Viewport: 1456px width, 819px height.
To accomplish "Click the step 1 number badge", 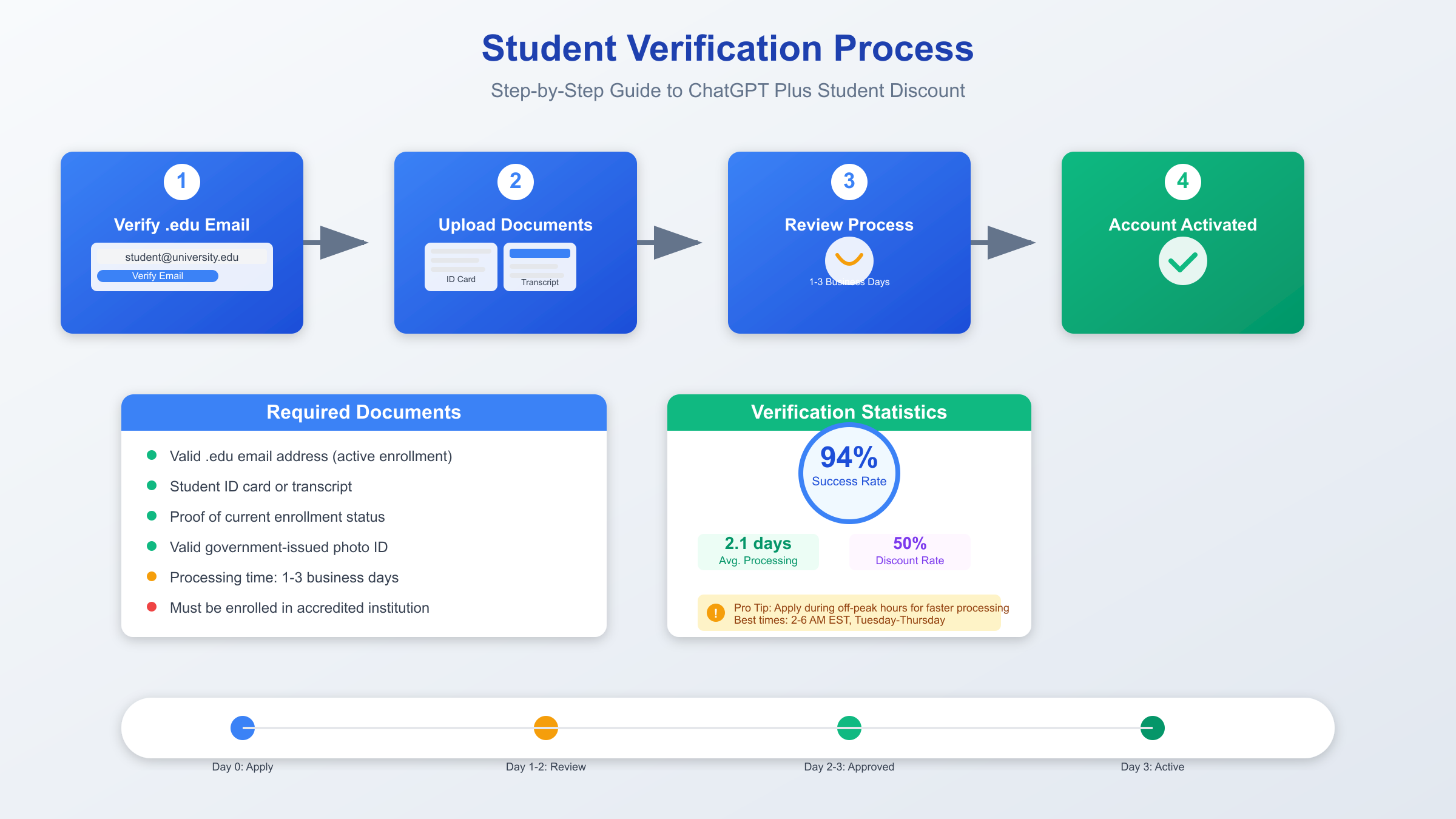I will pos(182,181).
